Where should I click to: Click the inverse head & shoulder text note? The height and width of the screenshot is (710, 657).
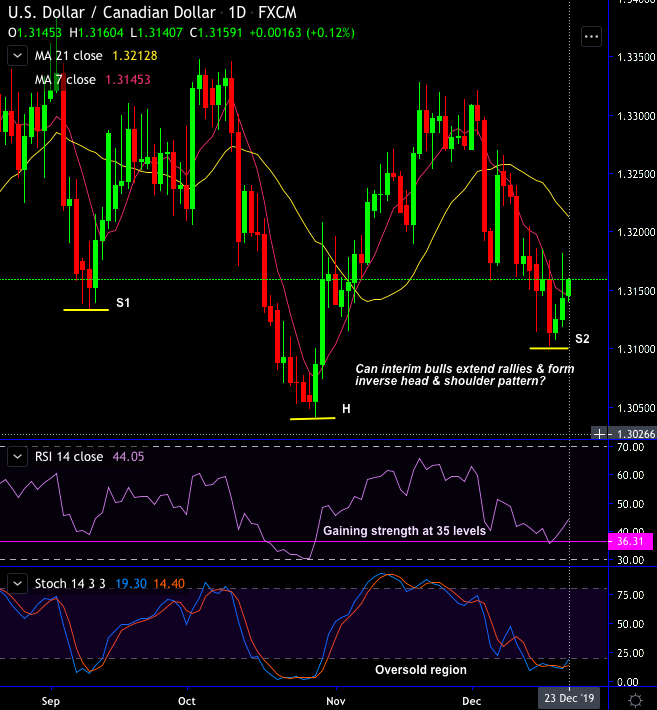click(x=465, y=375)
